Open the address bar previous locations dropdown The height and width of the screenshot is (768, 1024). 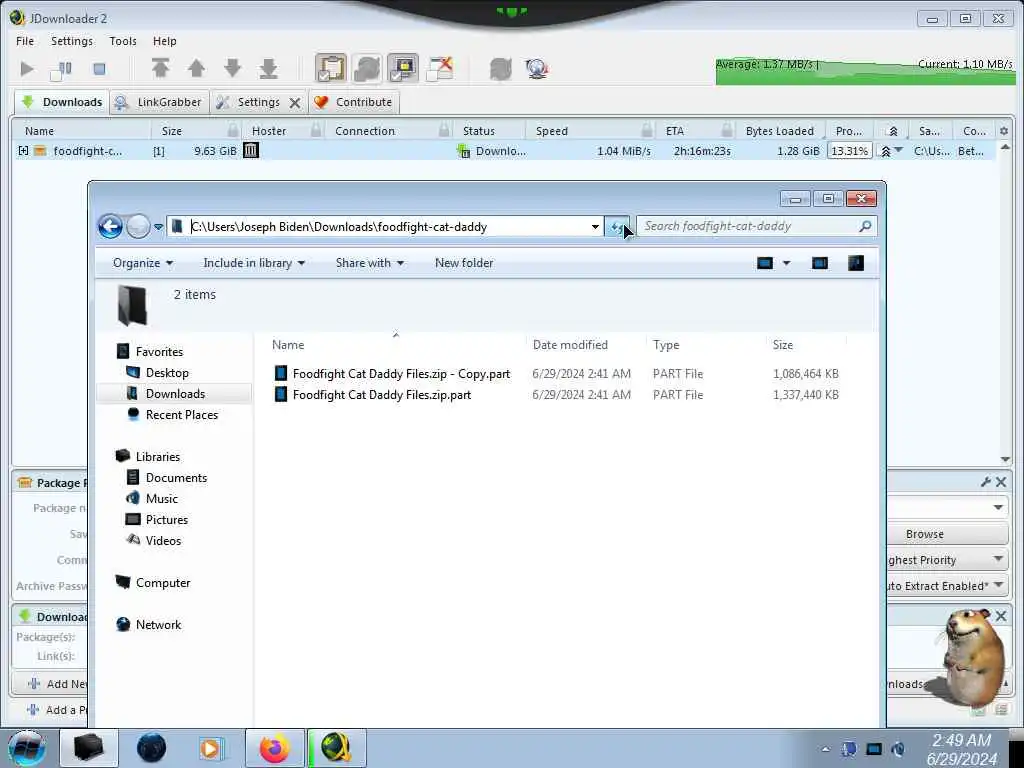[x=595, y=227]
